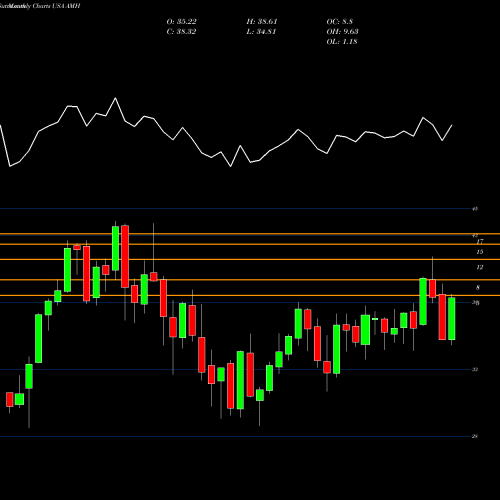Click the highest peak of the white indicator line
500x500 pixels.
[116, 98]
